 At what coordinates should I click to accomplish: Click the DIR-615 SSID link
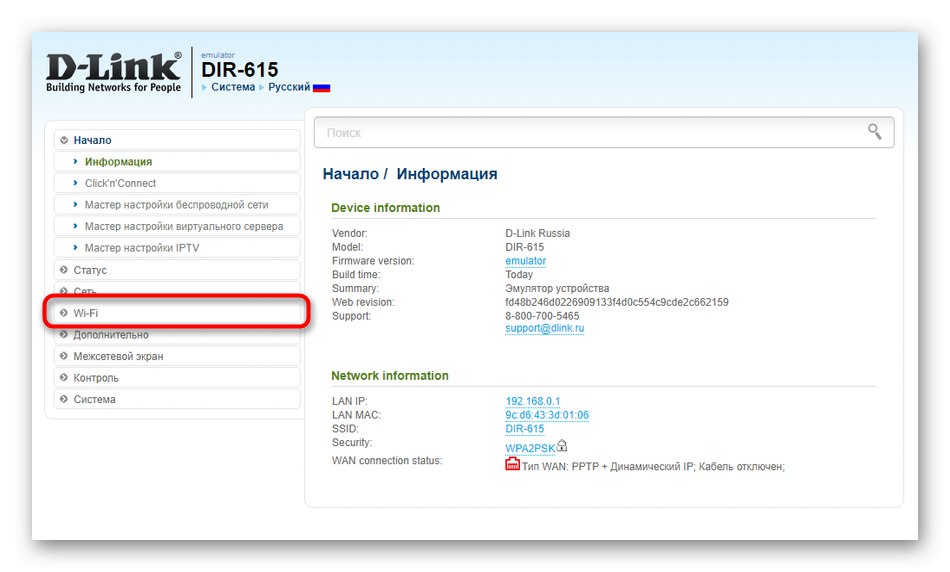[525, 428]
